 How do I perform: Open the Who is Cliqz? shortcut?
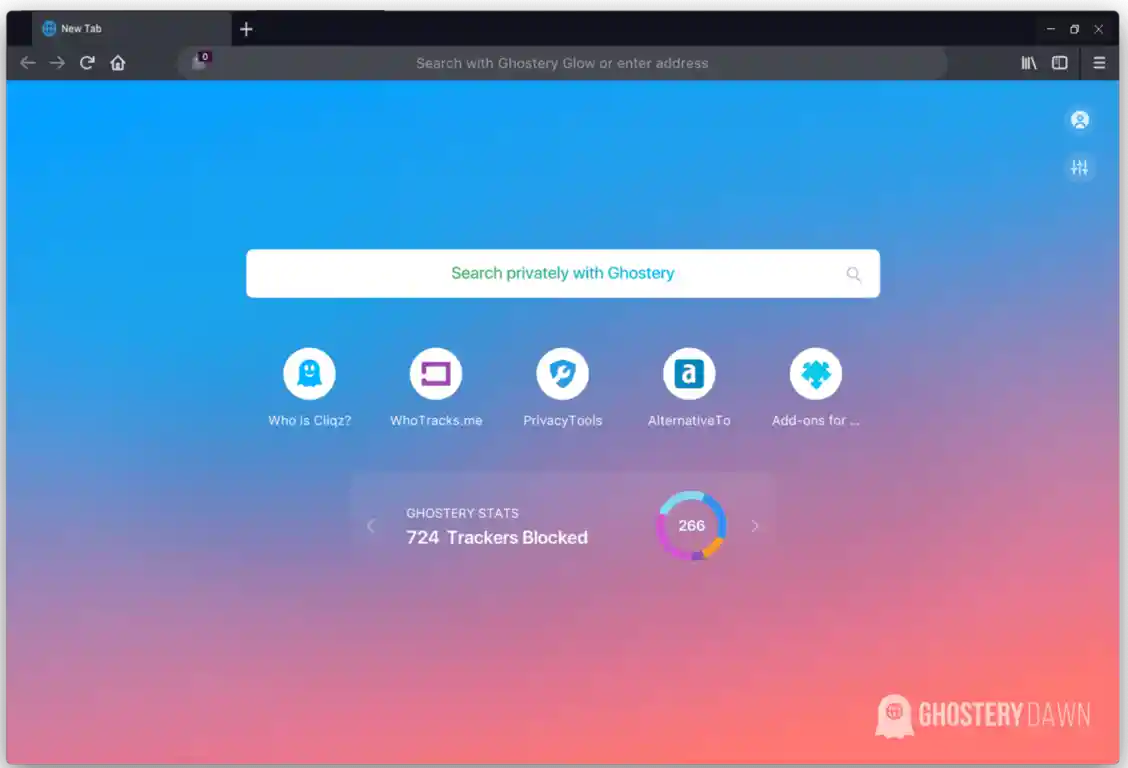[309, 388]
